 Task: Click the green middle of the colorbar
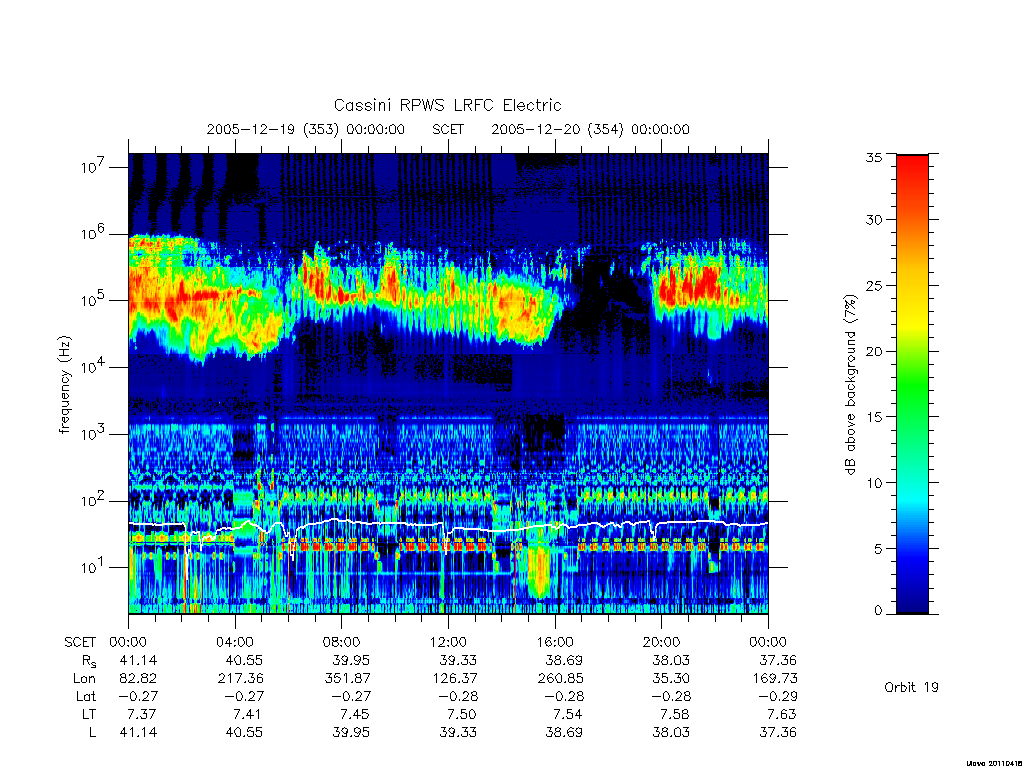(912, 384)
